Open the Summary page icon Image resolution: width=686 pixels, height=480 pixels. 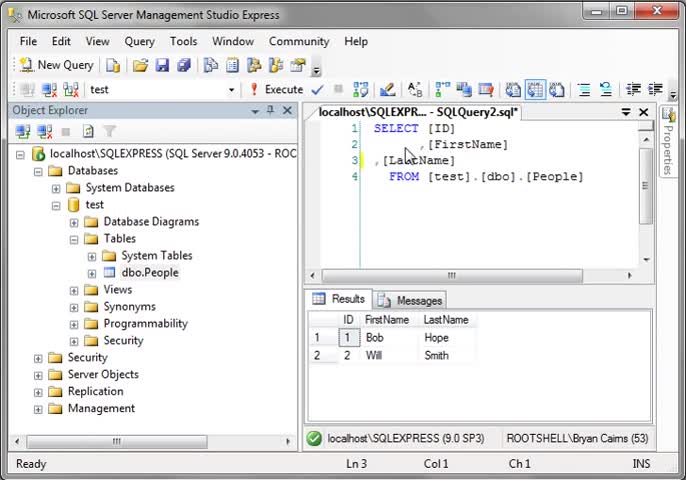pos(232,65)
